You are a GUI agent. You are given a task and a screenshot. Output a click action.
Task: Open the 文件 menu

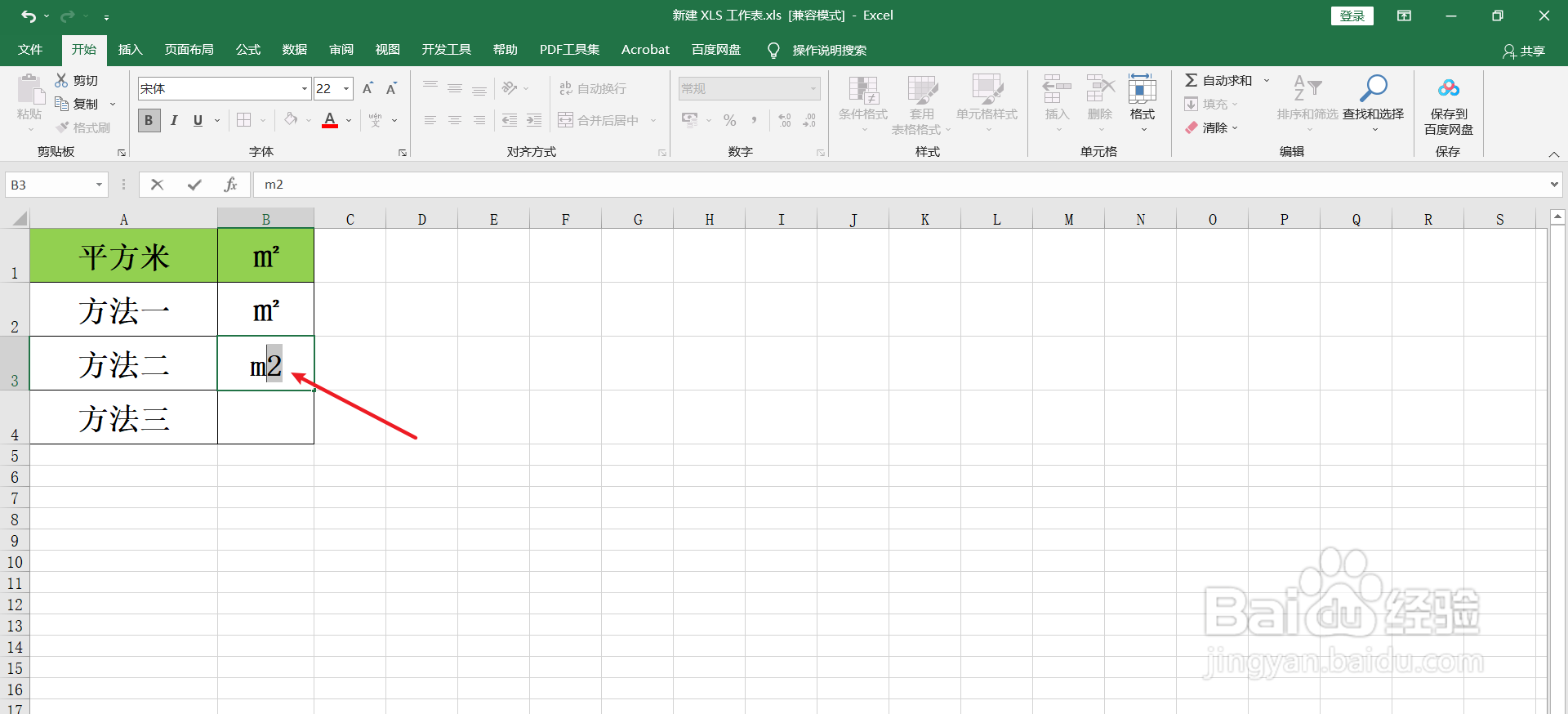[x=30, y=50]
